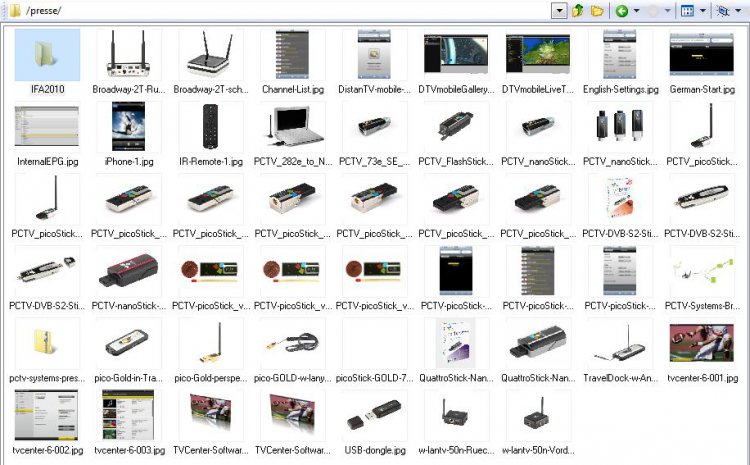Select the PCTV_FlashStick thumbnail
Screen dimensions: 750x465
456,126
